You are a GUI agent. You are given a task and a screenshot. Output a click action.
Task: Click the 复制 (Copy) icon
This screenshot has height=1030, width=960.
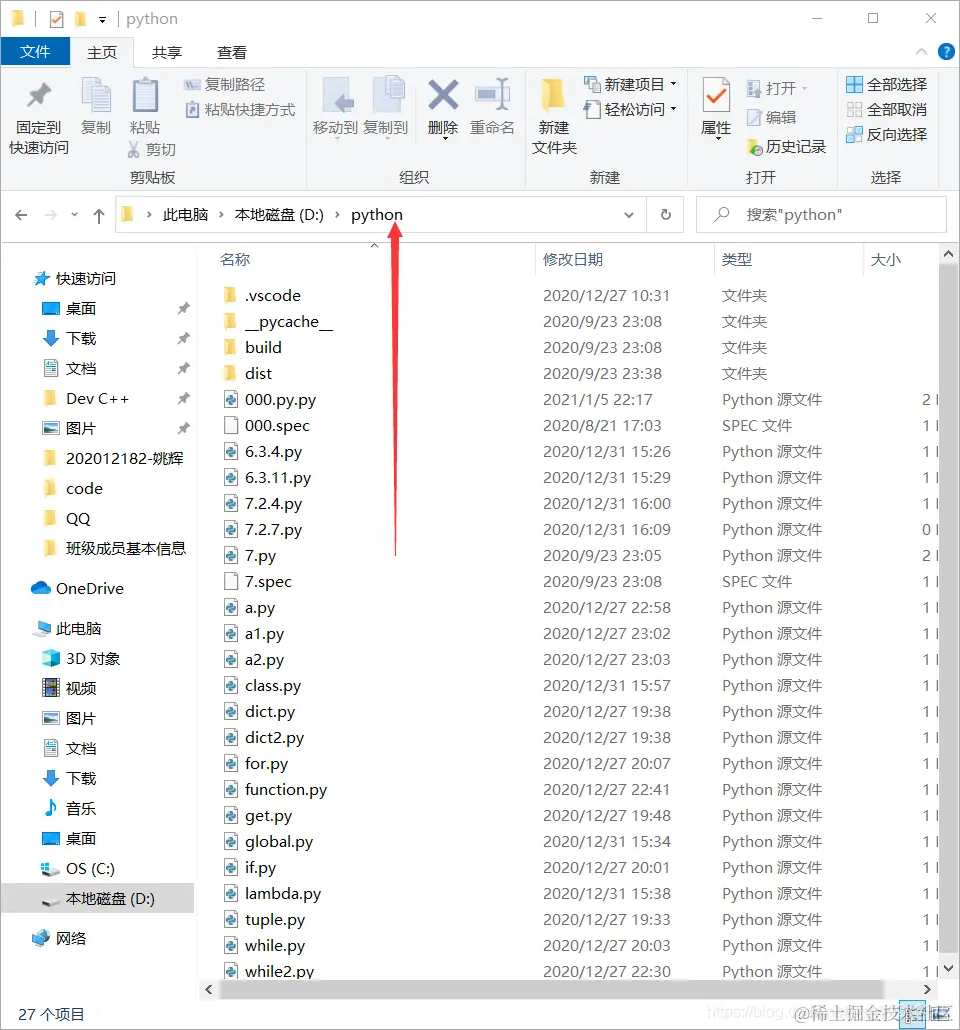[x=96, y=105]
